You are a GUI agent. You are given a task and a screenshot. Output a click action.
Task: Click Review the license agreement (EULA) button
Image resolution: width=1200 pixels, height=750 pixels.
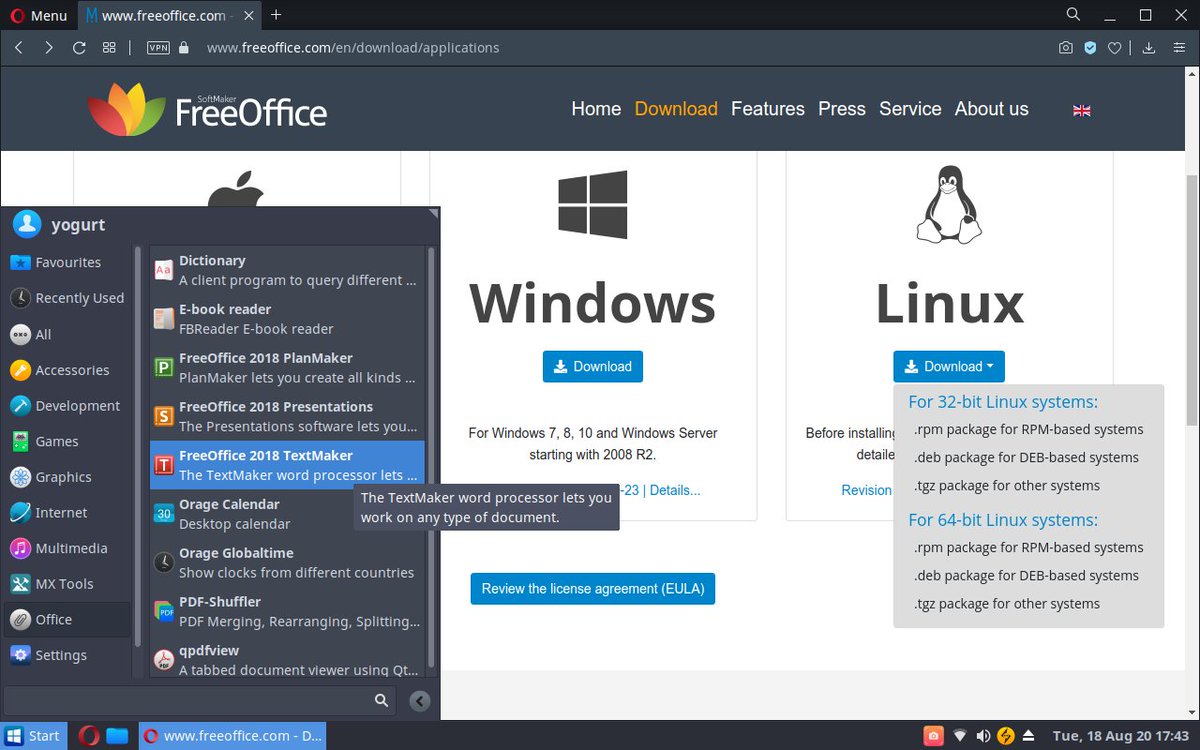(593, 589)
